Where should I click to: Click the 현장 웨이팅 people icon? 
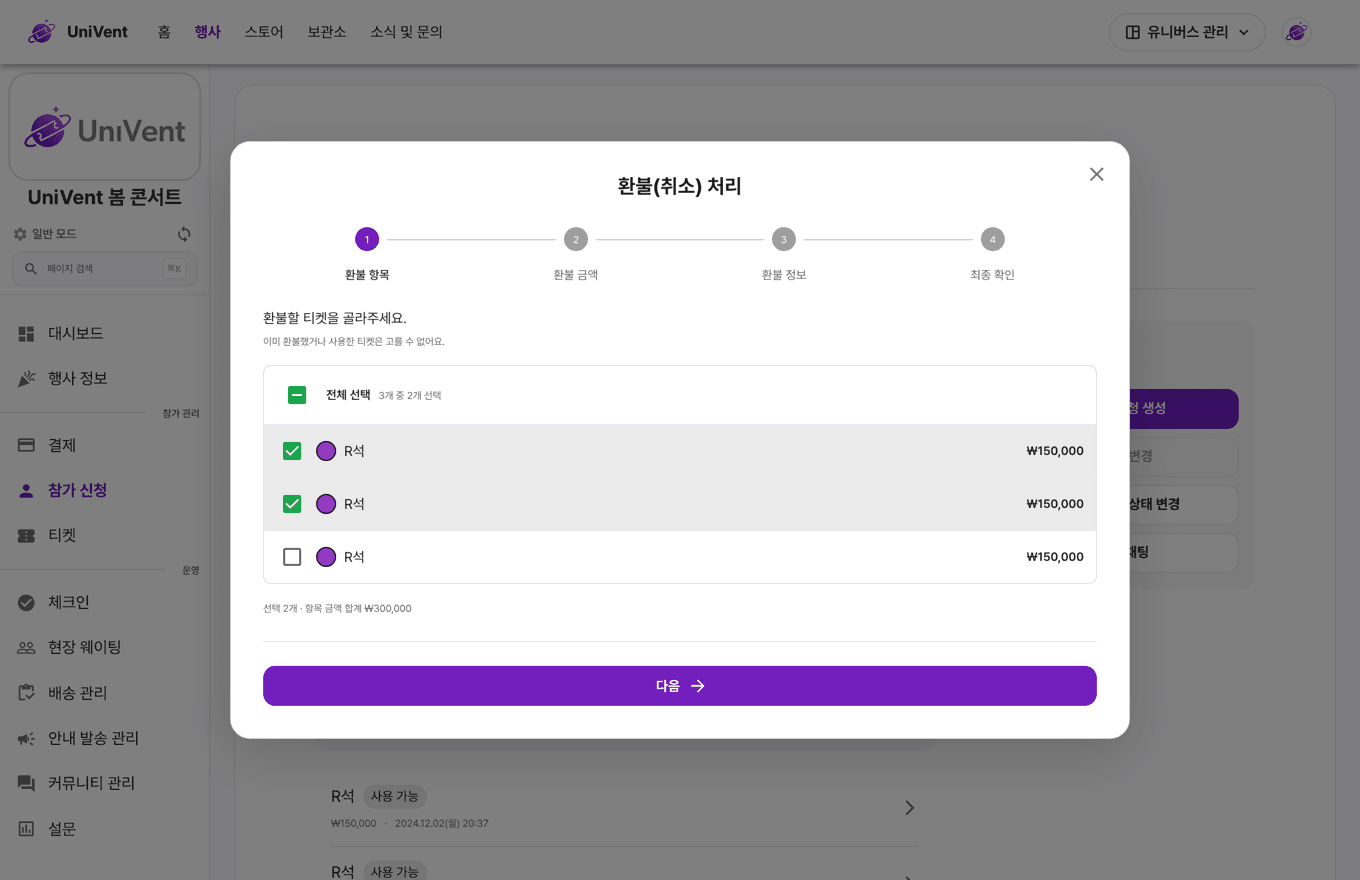[27, 648]
